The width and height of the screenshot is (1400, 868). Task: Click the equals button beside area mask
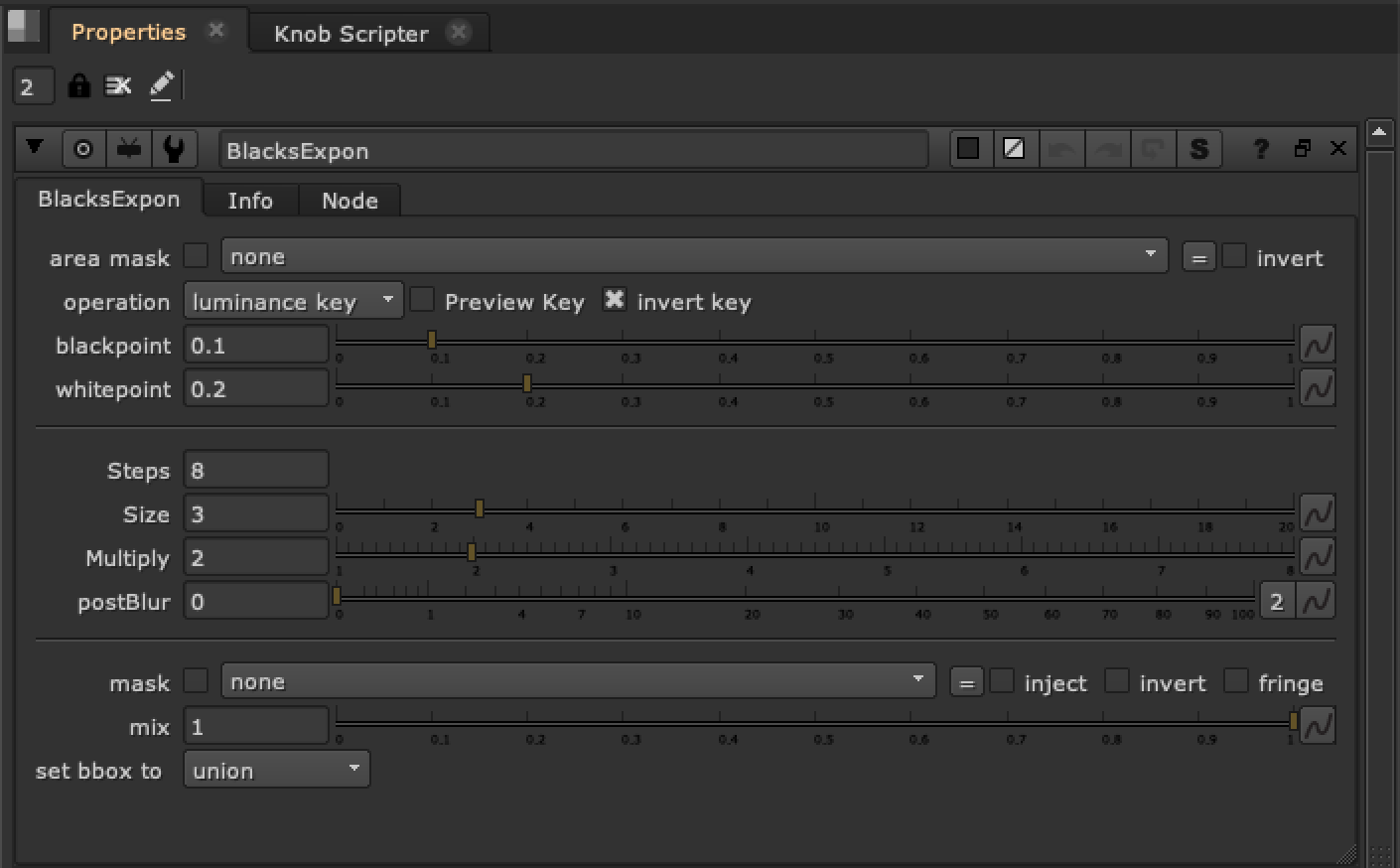pyautogui.click(x=1198, y=258)
